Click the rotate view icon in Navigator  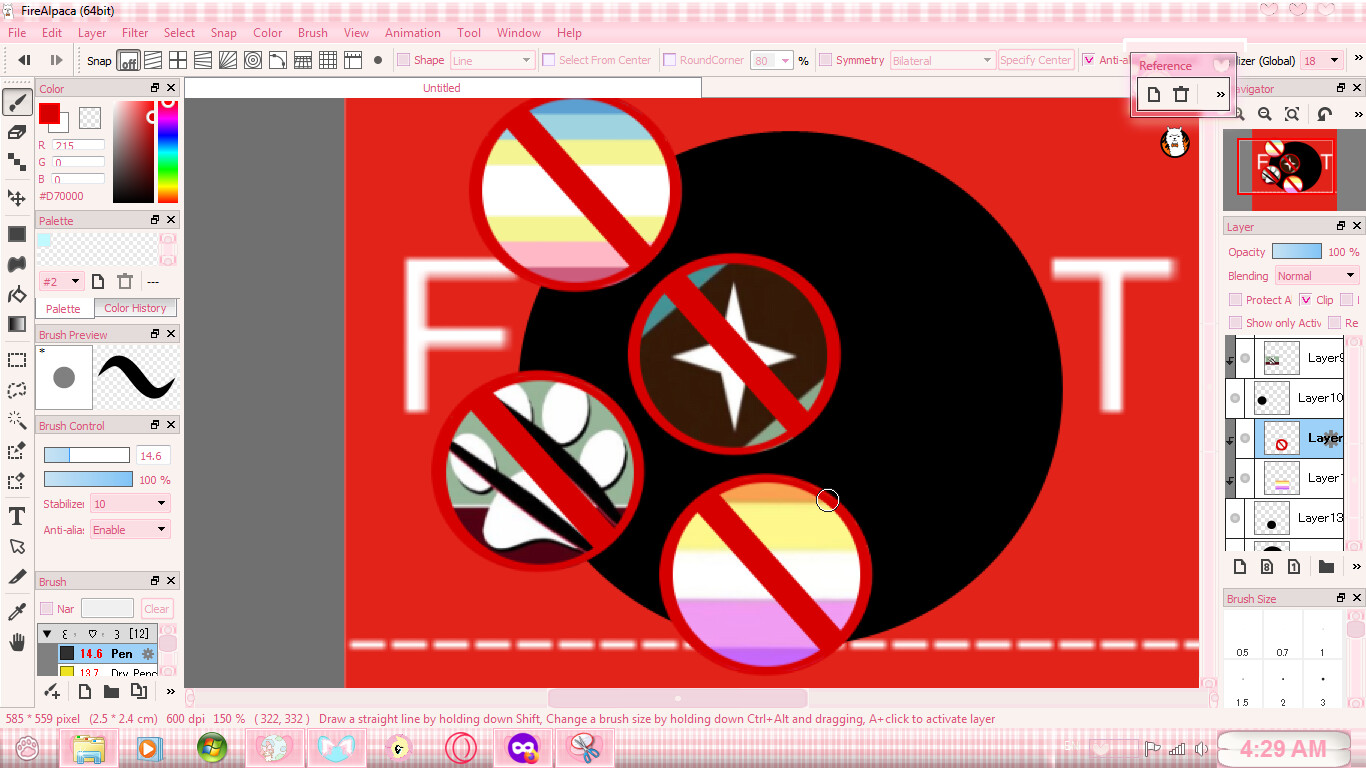pos(1324,115)
